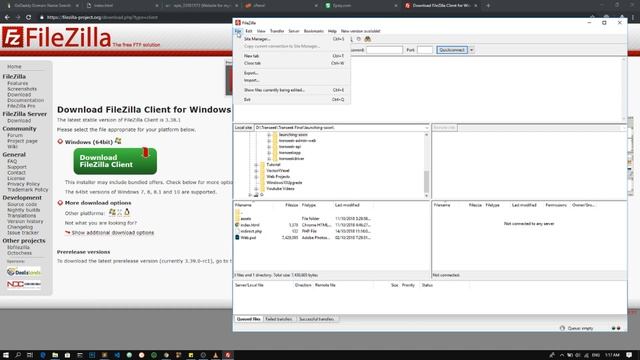Select New tab in the File menu

[x=291, y=56]
